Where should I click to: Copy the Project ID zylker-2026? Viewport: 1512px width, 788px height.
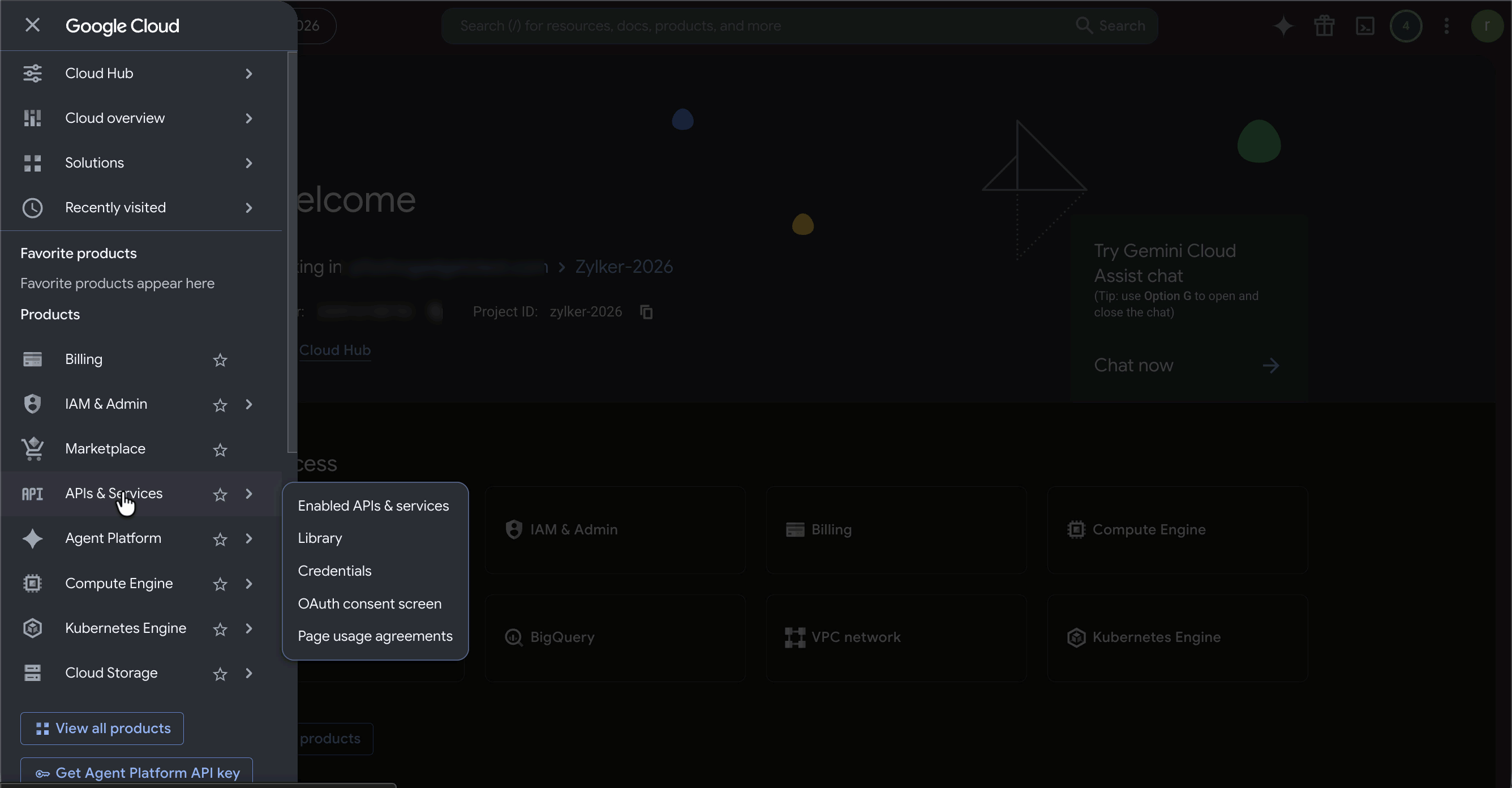coord(646,312)
